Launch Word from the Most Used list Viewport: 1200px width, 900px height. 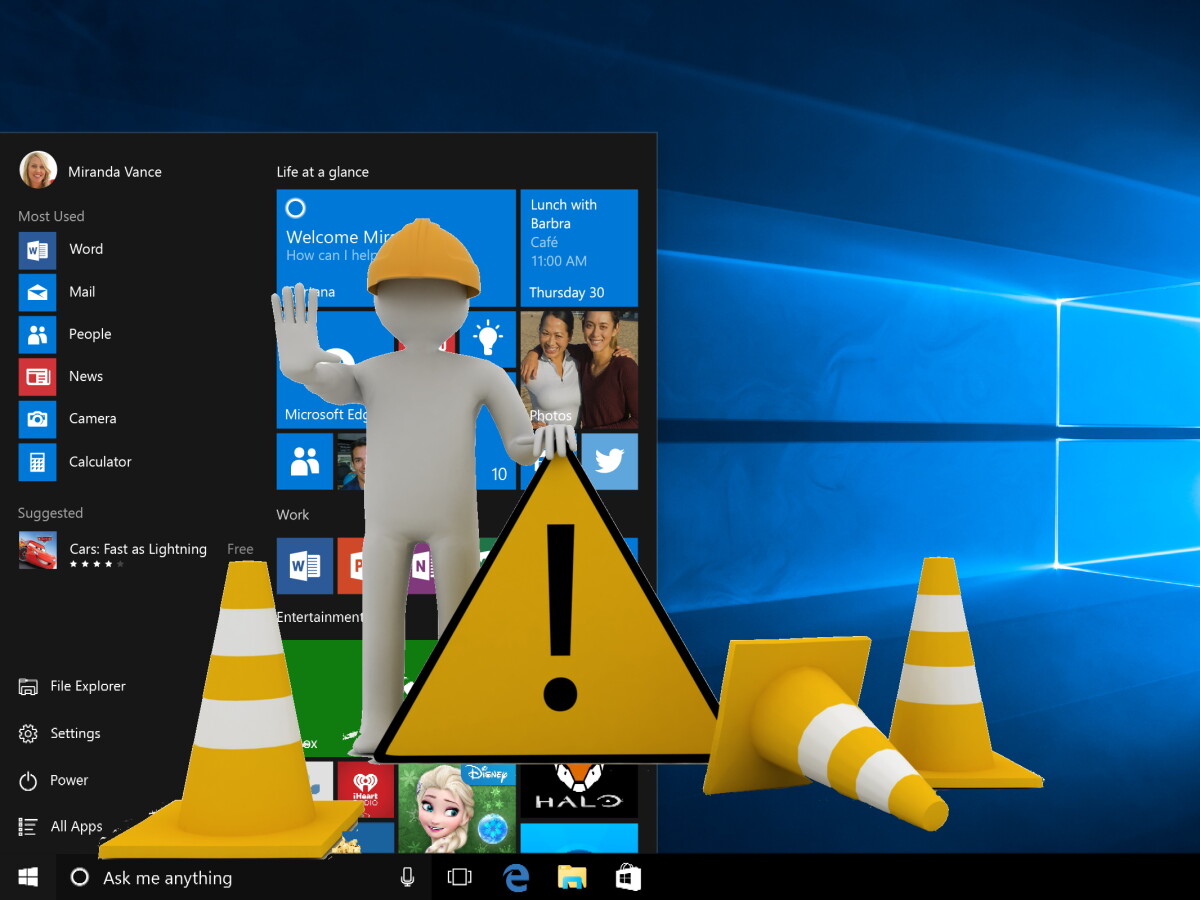[x=86, y=249]
